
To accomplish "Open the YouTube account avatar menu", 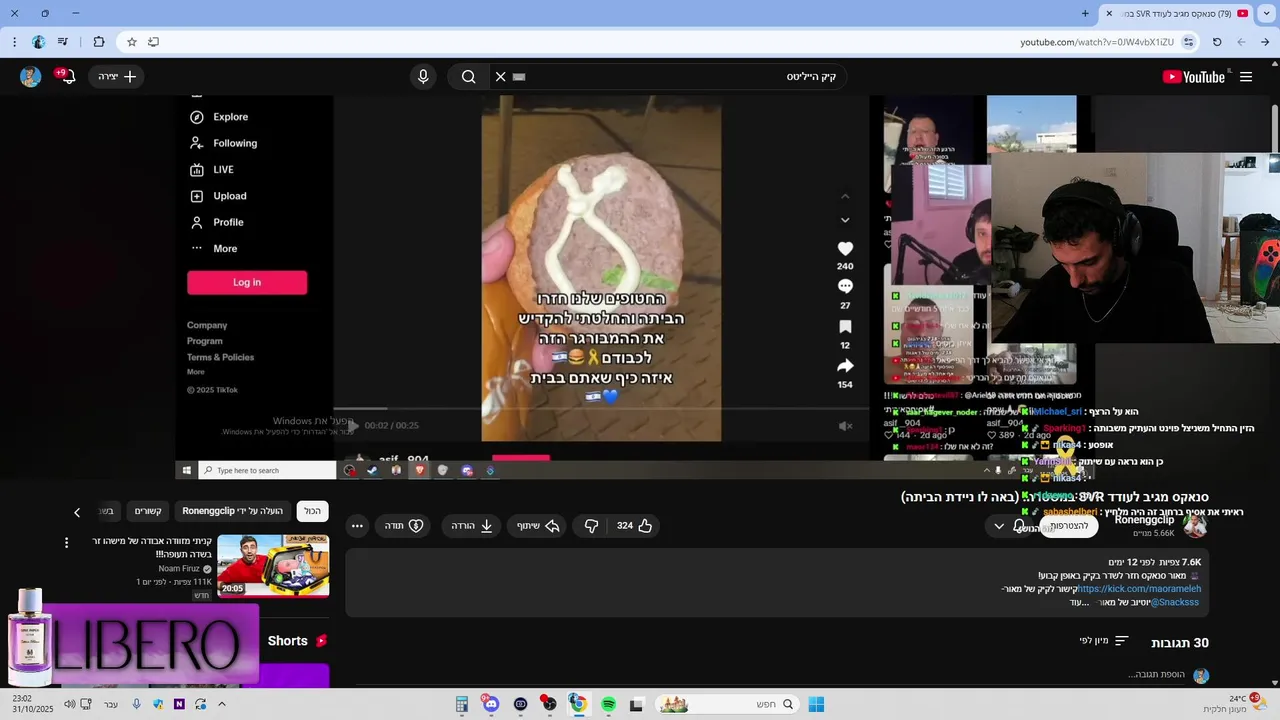I will (30, 77).
